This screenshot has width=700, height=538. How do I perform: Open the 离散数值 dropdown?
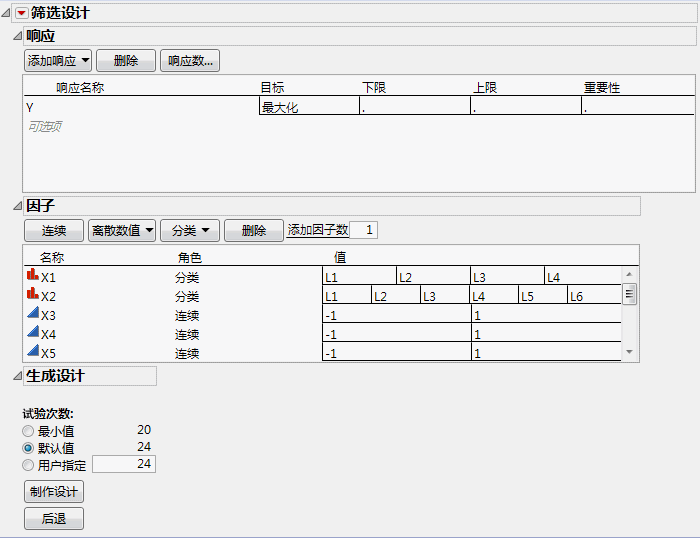coord(122,230)
